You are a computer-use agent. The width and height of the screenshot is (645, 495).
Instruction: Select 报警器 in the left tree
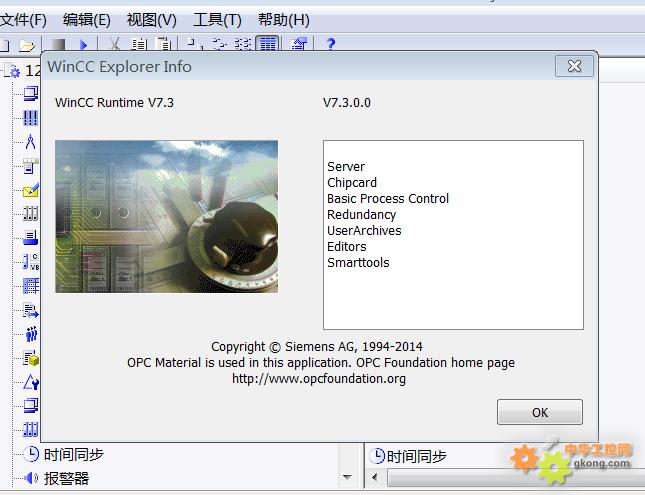tap(67, 478)
